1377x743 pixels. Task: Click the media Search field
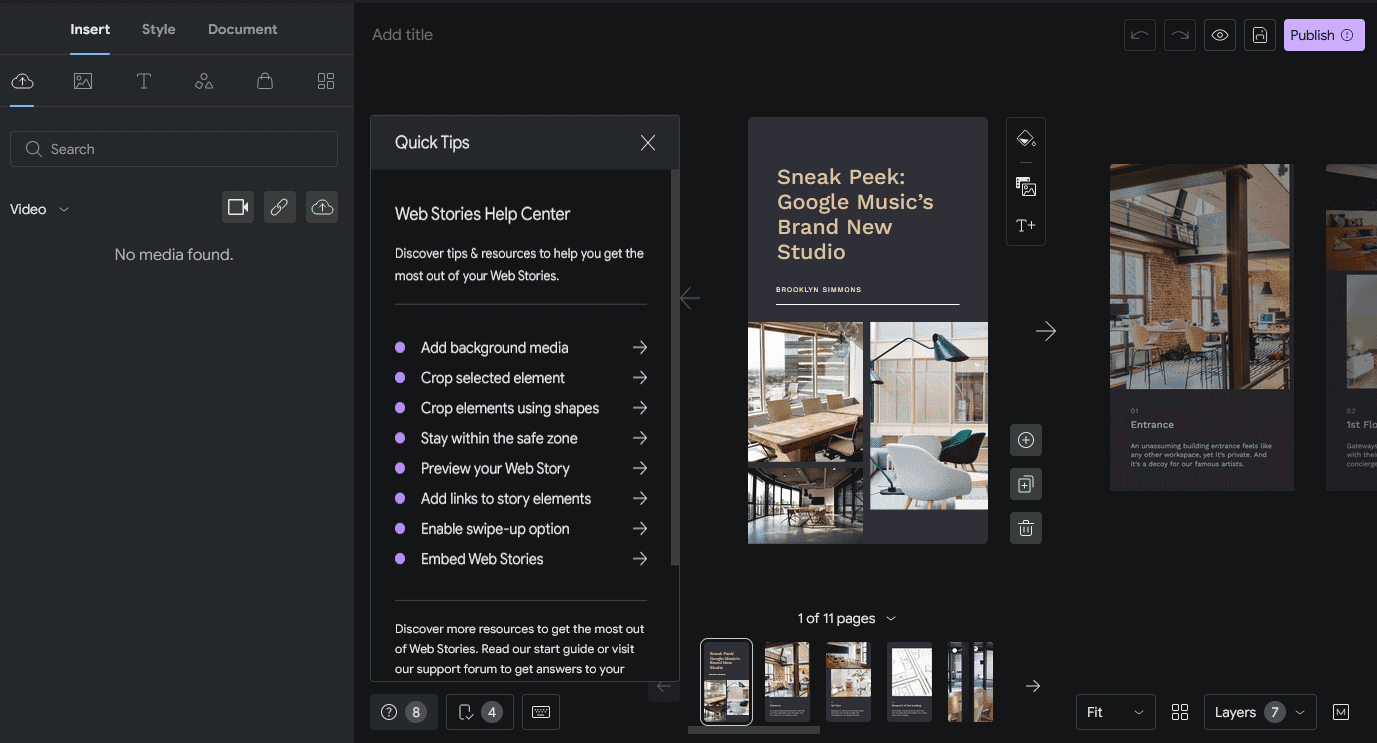[174, 149]
